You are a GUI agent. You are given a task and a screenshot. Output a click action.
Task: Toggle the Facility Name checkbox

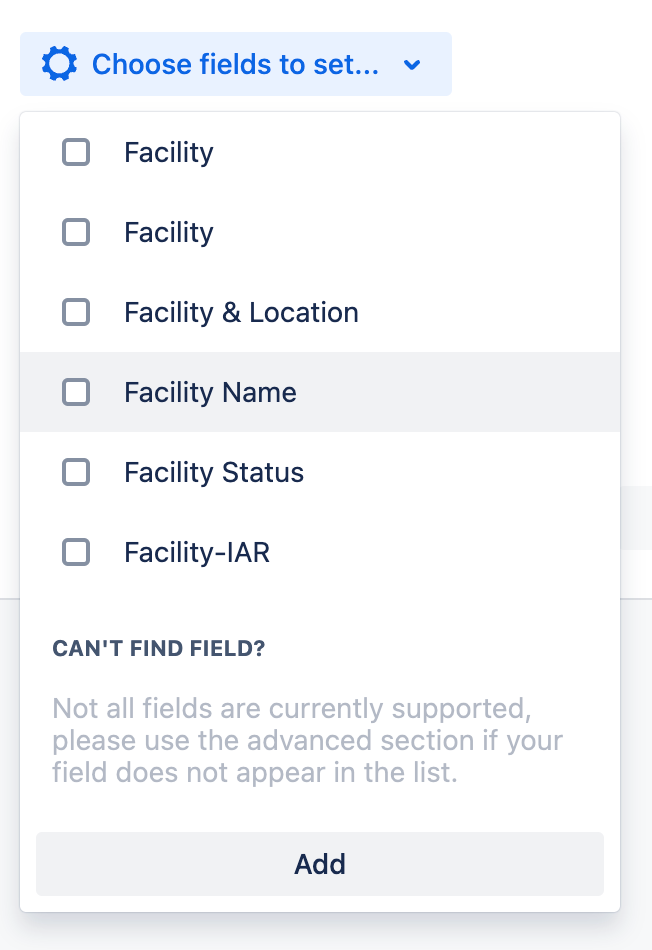point(76,392)
